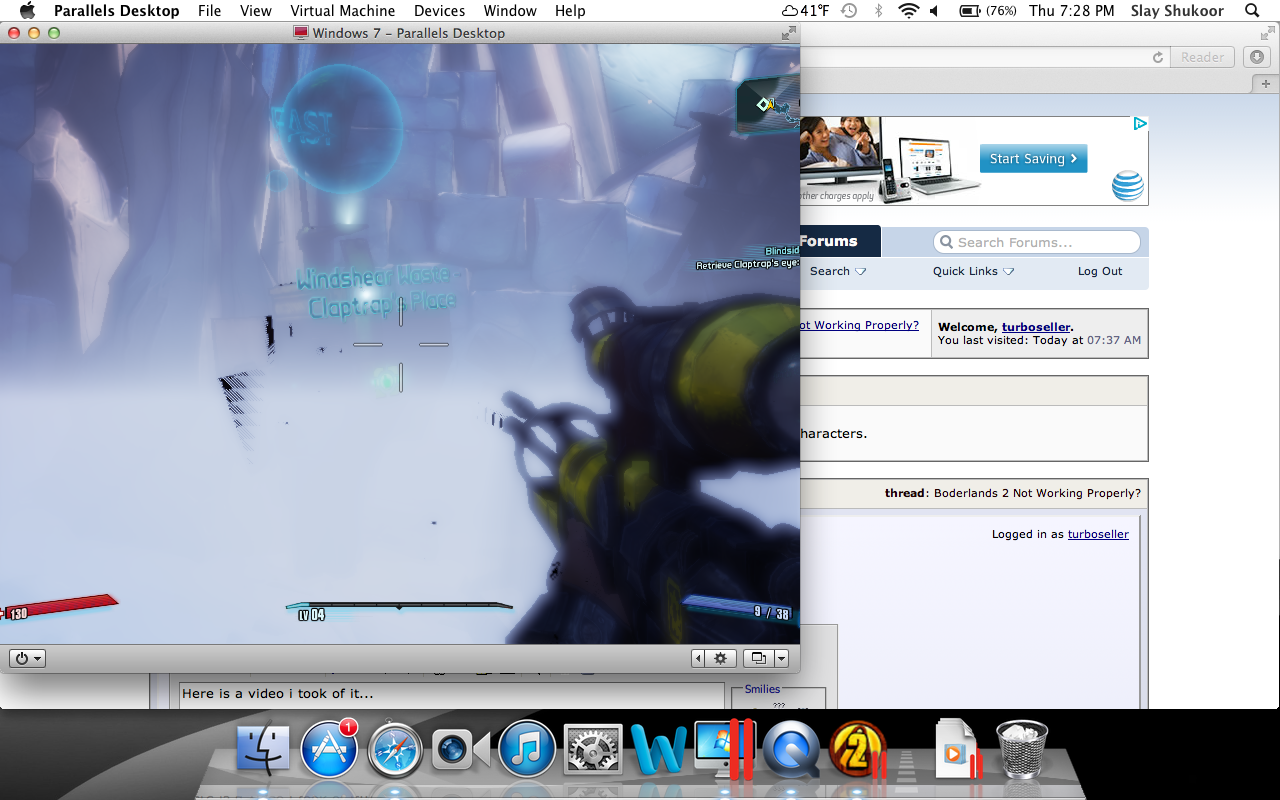Open the Virtual Machine menu
This screenshot has height=800, width=1280.
[342, 11]
